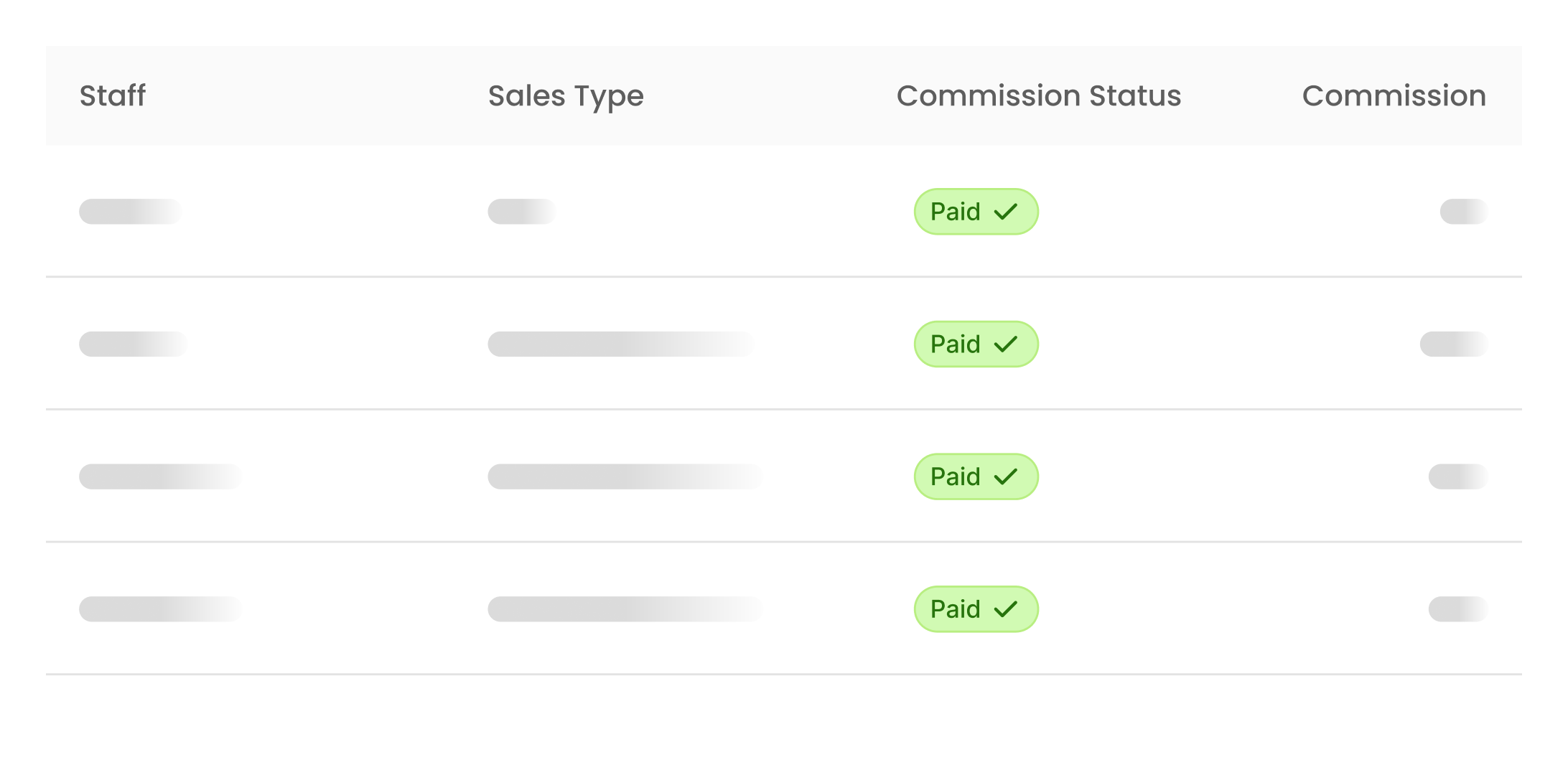The height and width of the screenshot is (775, 1568).
Task: Select the Commission column header
Action: pyautogui.click(x=1394, y=95)
